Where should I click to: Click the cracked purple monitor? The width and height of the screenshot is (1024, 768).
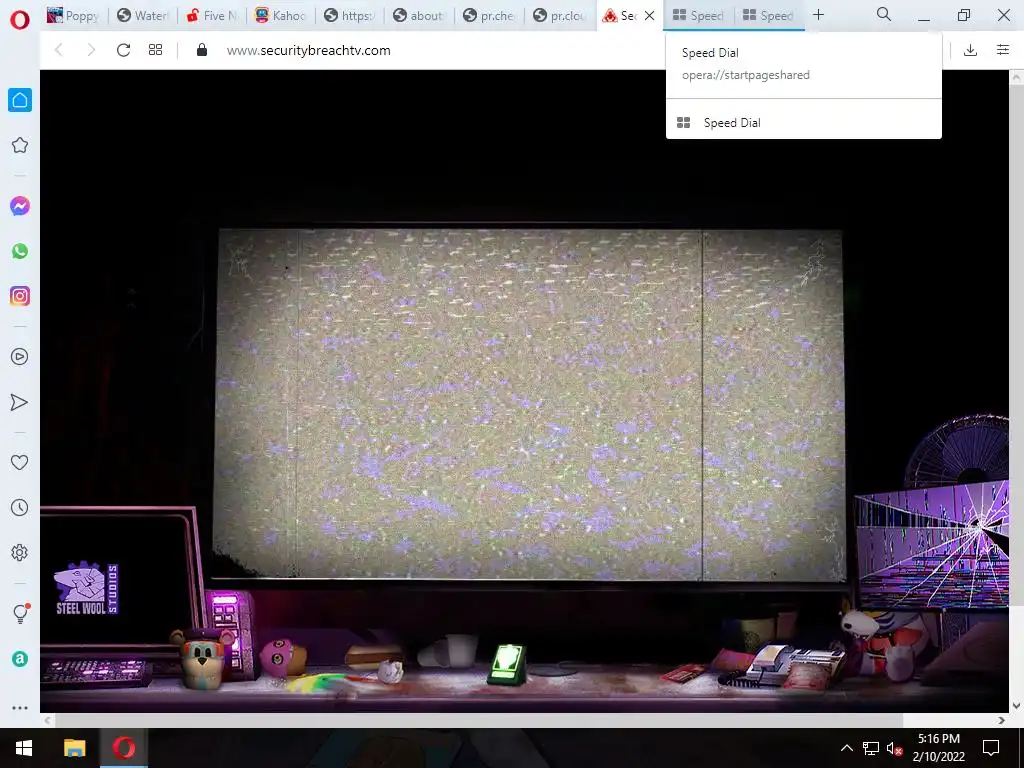coord(933,546)
